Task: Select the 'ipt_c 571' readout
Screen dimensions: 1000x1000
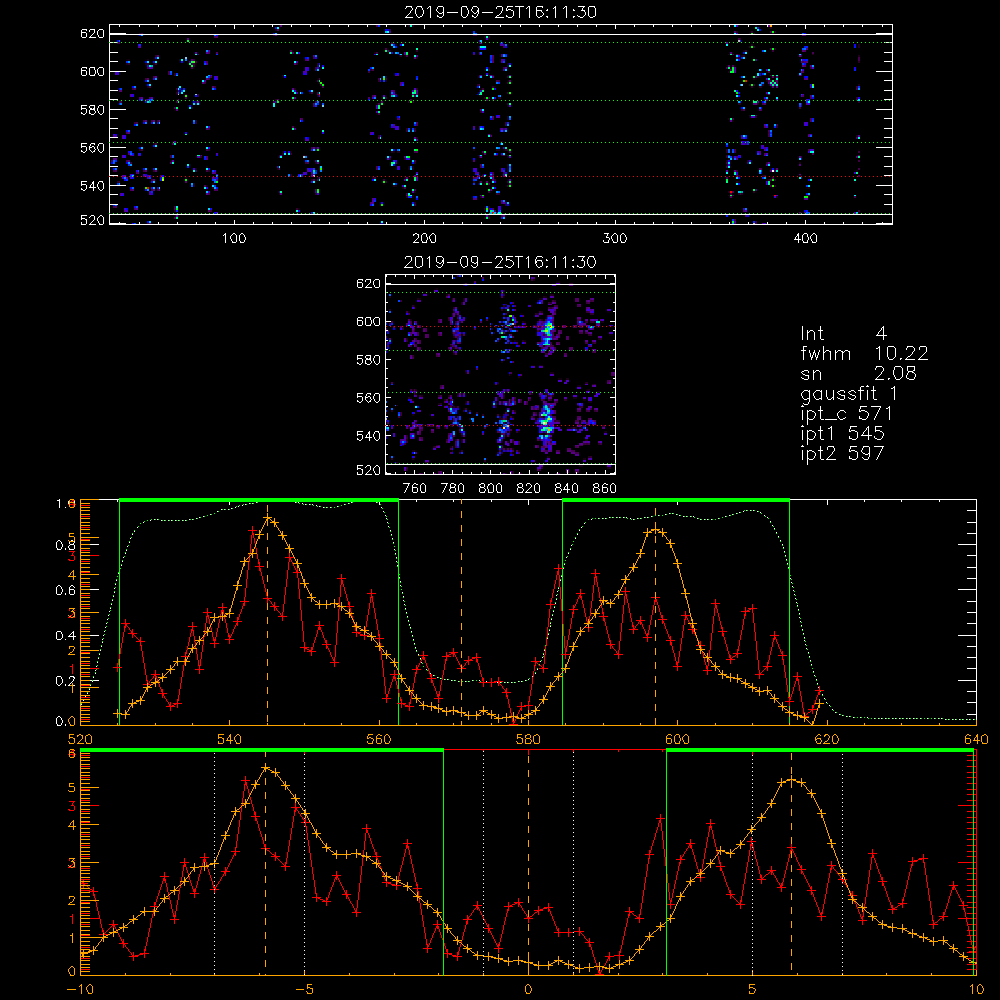Action: (x=846, y=413)
